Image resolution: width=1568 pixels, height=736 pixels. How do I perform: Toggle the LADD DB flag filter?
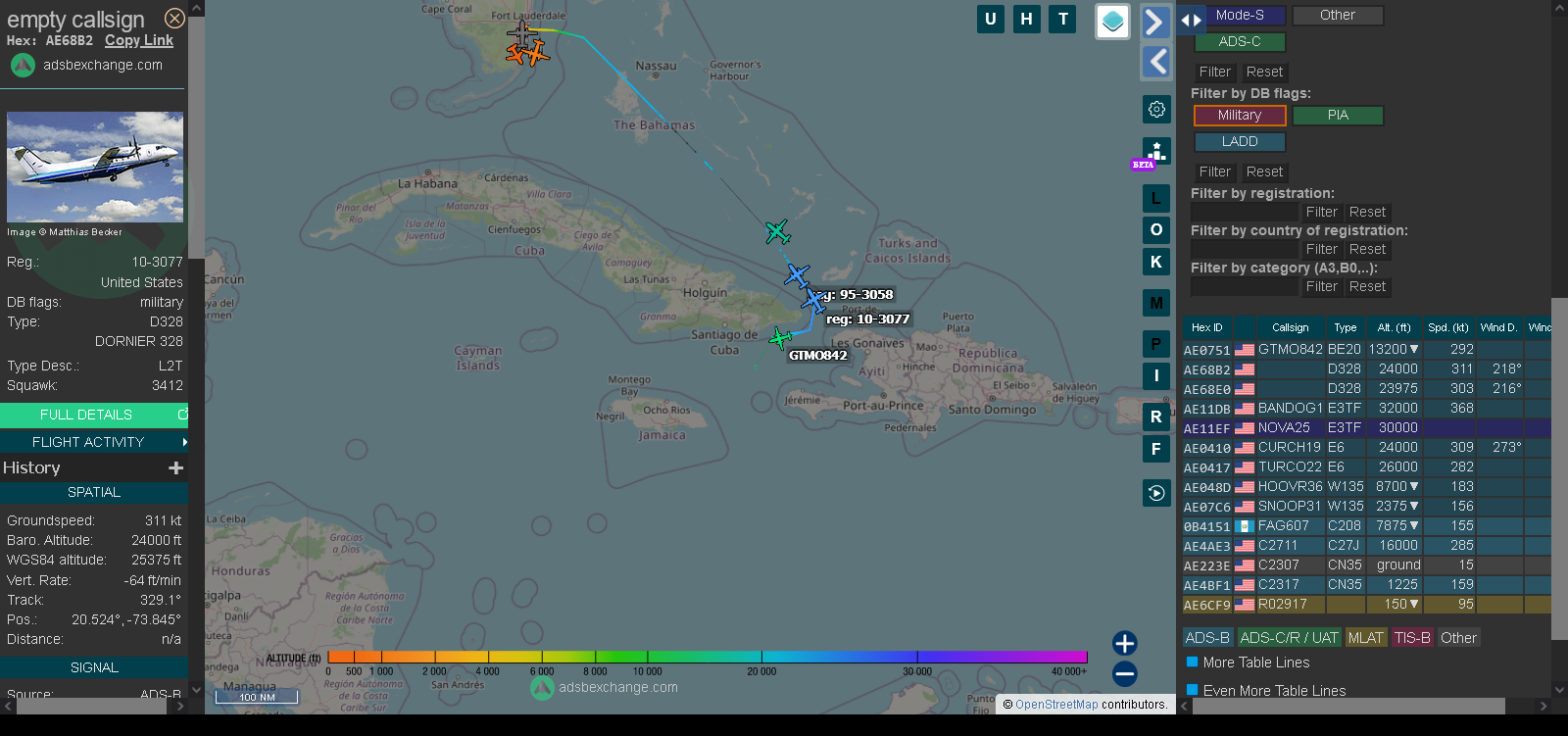click(x=1240, y=142)
